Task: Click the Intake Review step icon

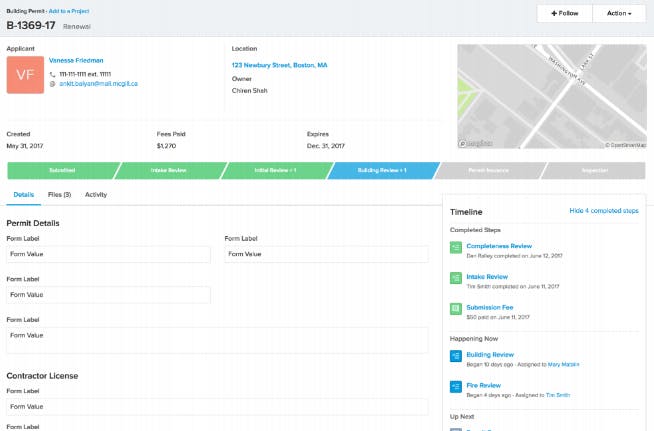Action: 456,278
